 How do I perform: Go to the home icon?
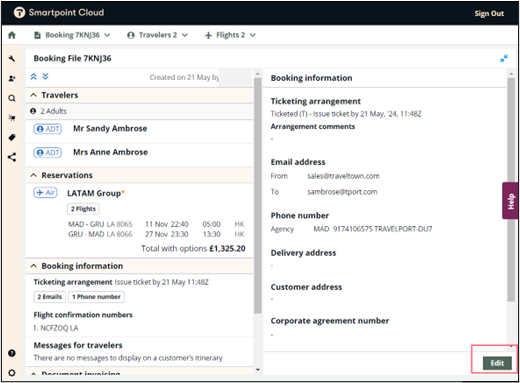pos(12,35)
